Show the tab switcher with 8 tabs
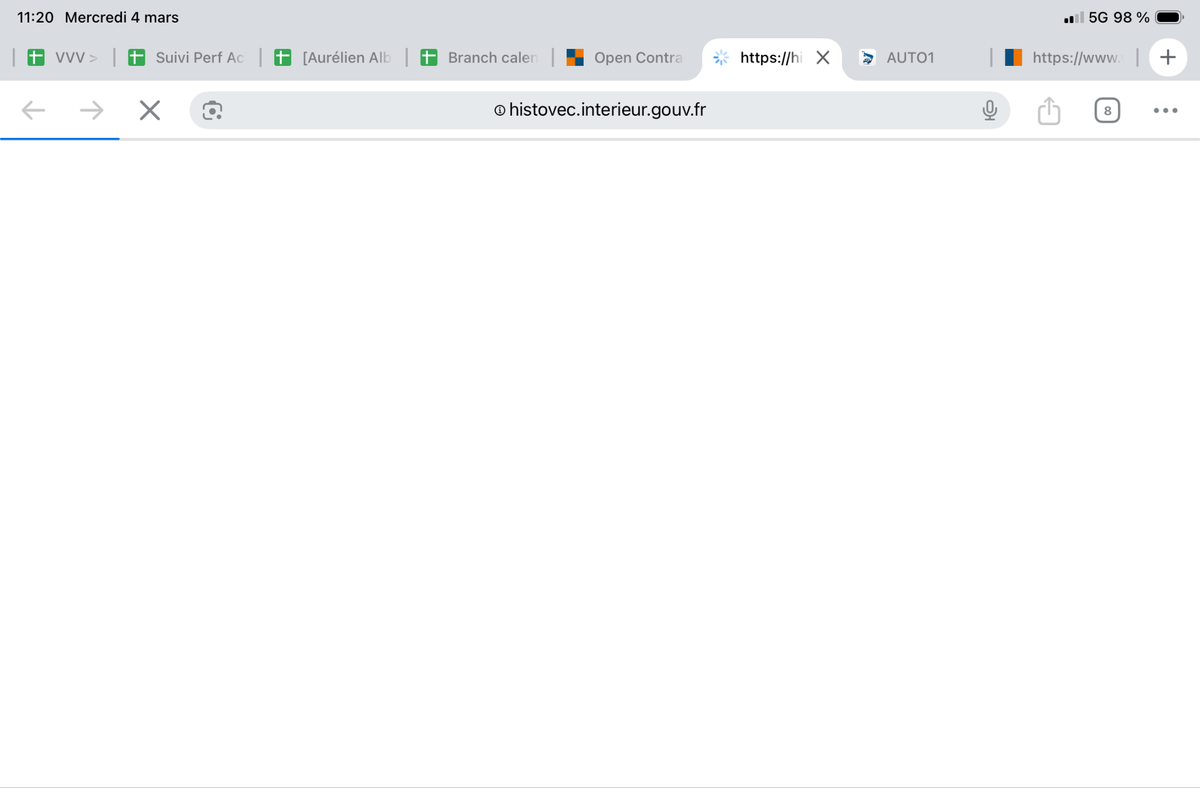This screenshot has width=1200, height=788. tap(1107, 110)
